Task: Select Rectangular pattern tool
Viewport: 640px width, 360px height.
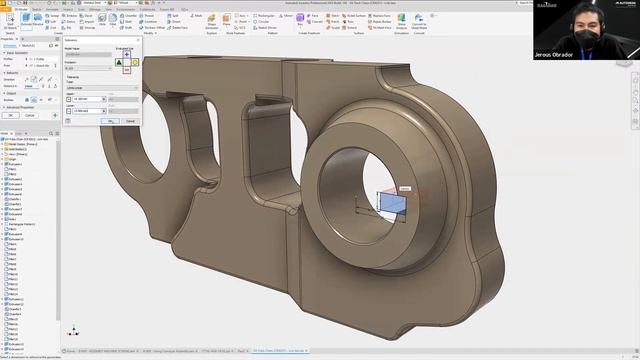Action: pos(264,16)
